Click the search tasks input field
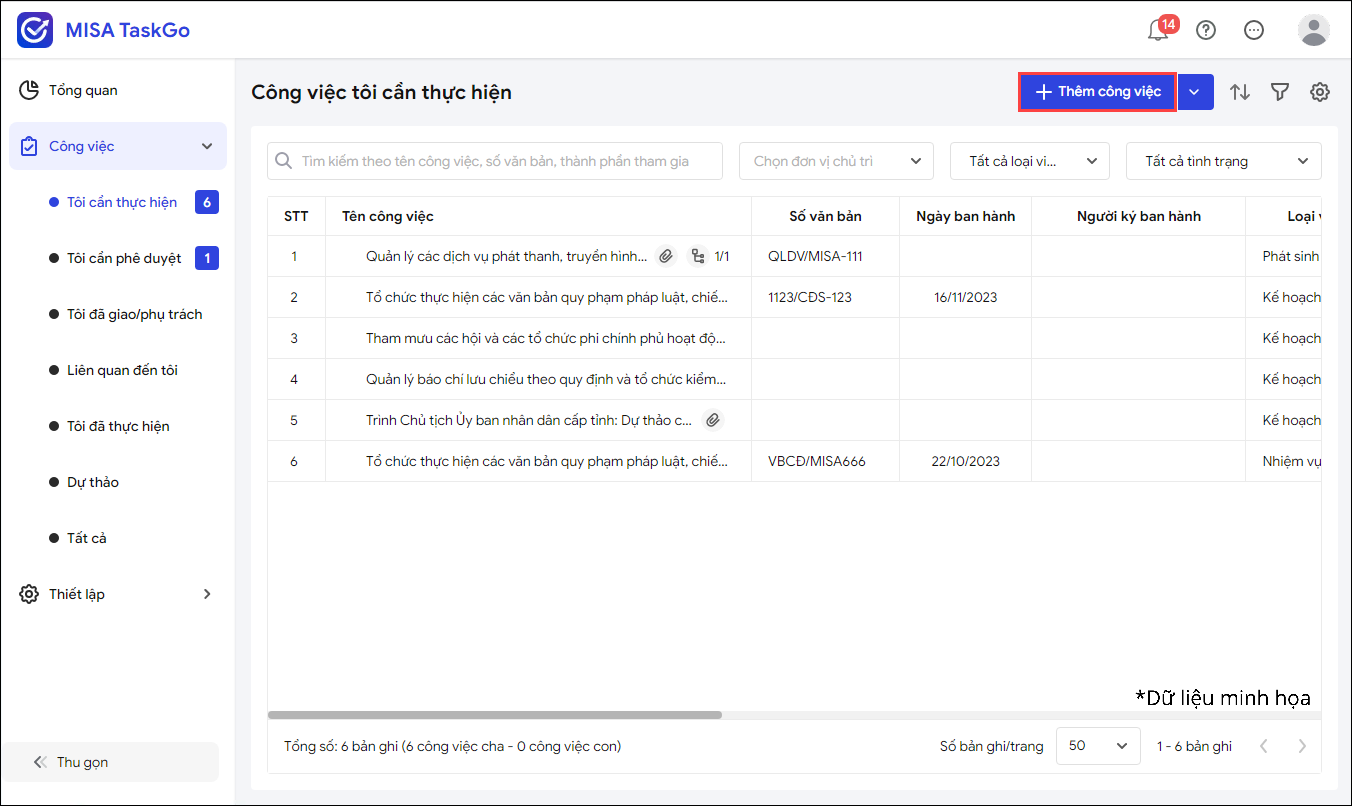Screen dimensions: 1352x806 (495, 161)
